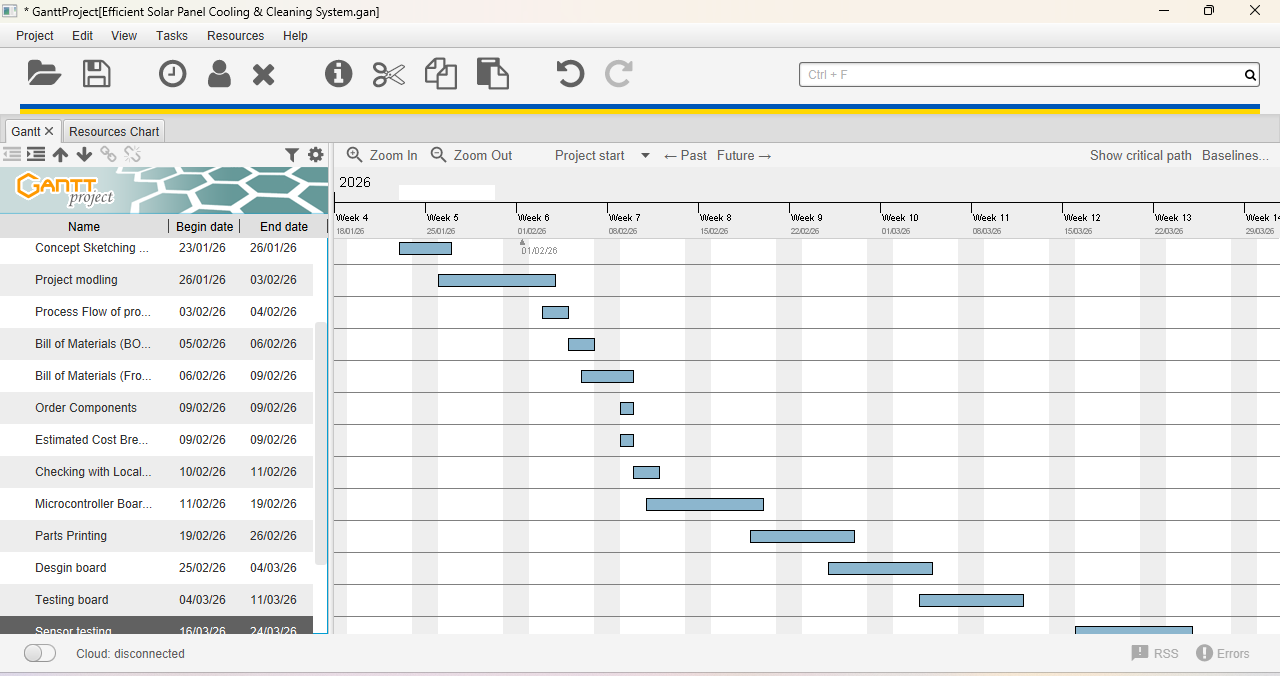The width and height of the screenshot is (1280, 676).
Task: Undo the last action
Action: pyautogui.click(x=570, y=73)
